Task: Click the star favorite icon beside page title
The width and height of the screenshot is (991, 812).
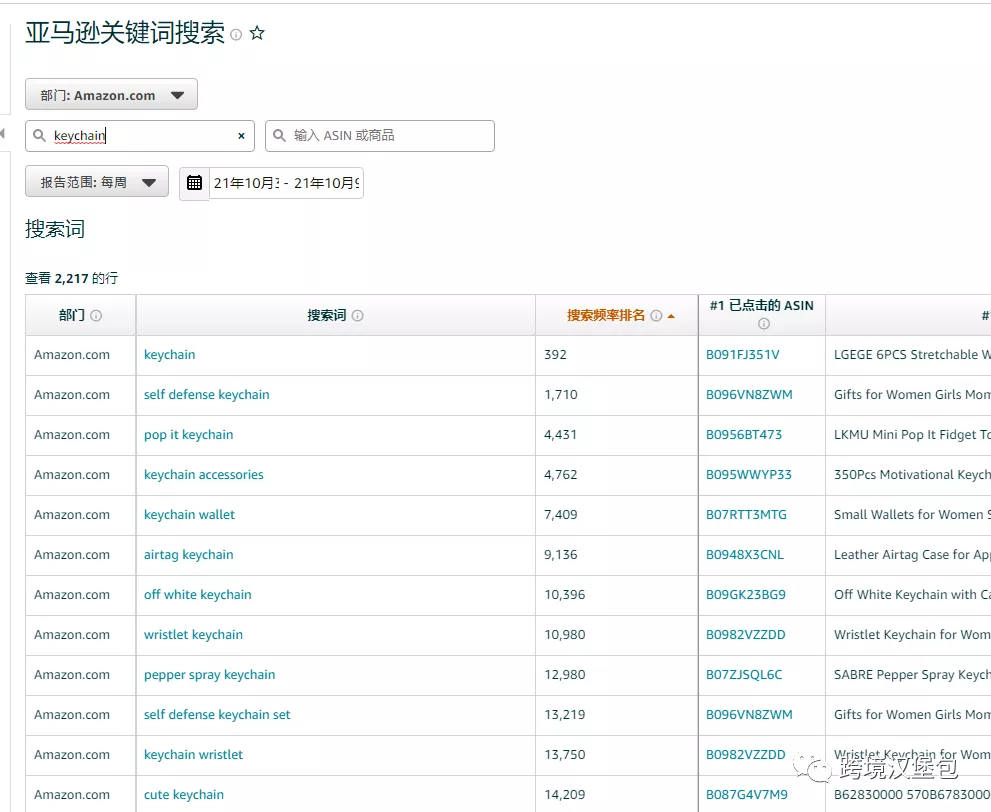Action: (x=257, y=34)
